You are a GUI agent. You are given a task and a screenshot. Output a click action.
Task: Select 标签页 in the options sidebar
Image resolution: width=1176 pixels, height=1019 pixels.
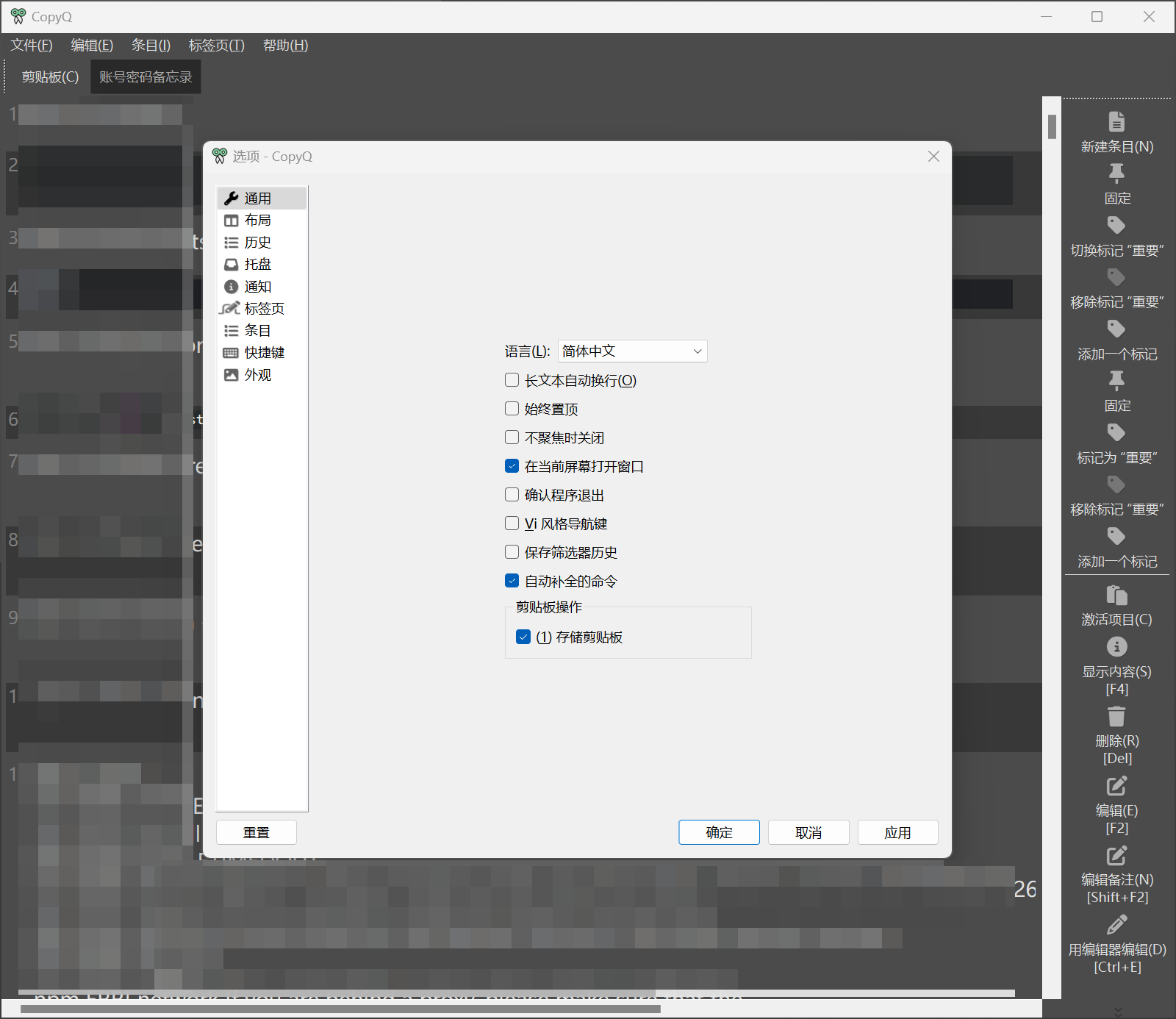tap(262, 309)
